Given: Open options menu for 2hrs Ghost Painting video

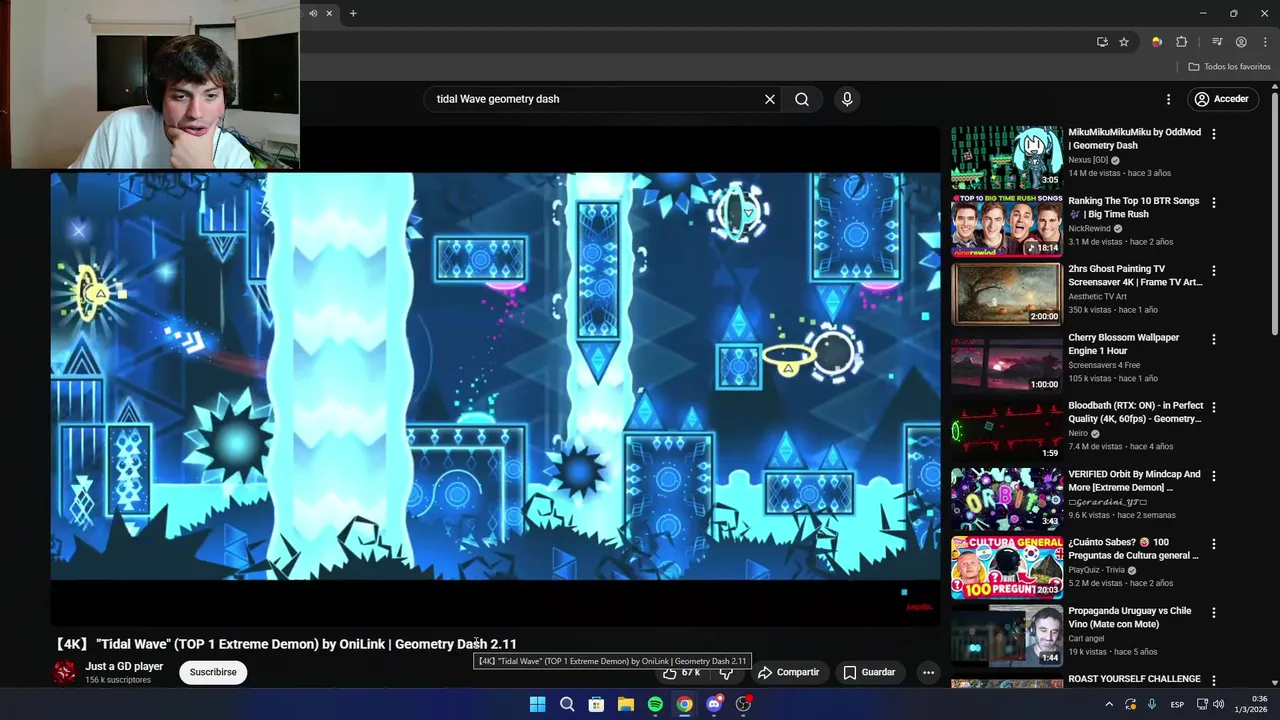Looking at the screenshot, I should click(x=1214, y=271).
